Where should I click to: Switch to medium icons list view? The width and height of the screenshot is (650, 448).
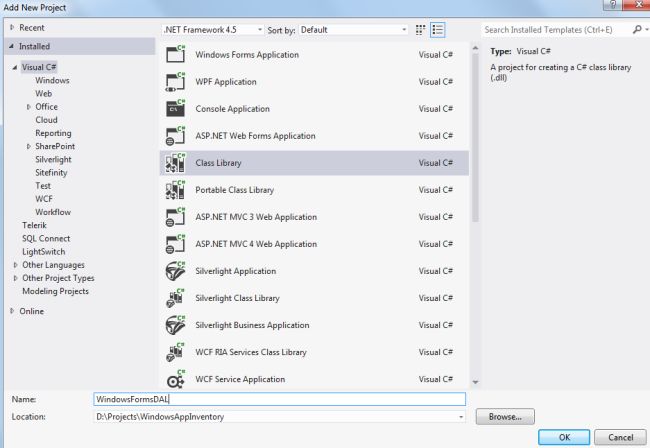tap(437, 30)
